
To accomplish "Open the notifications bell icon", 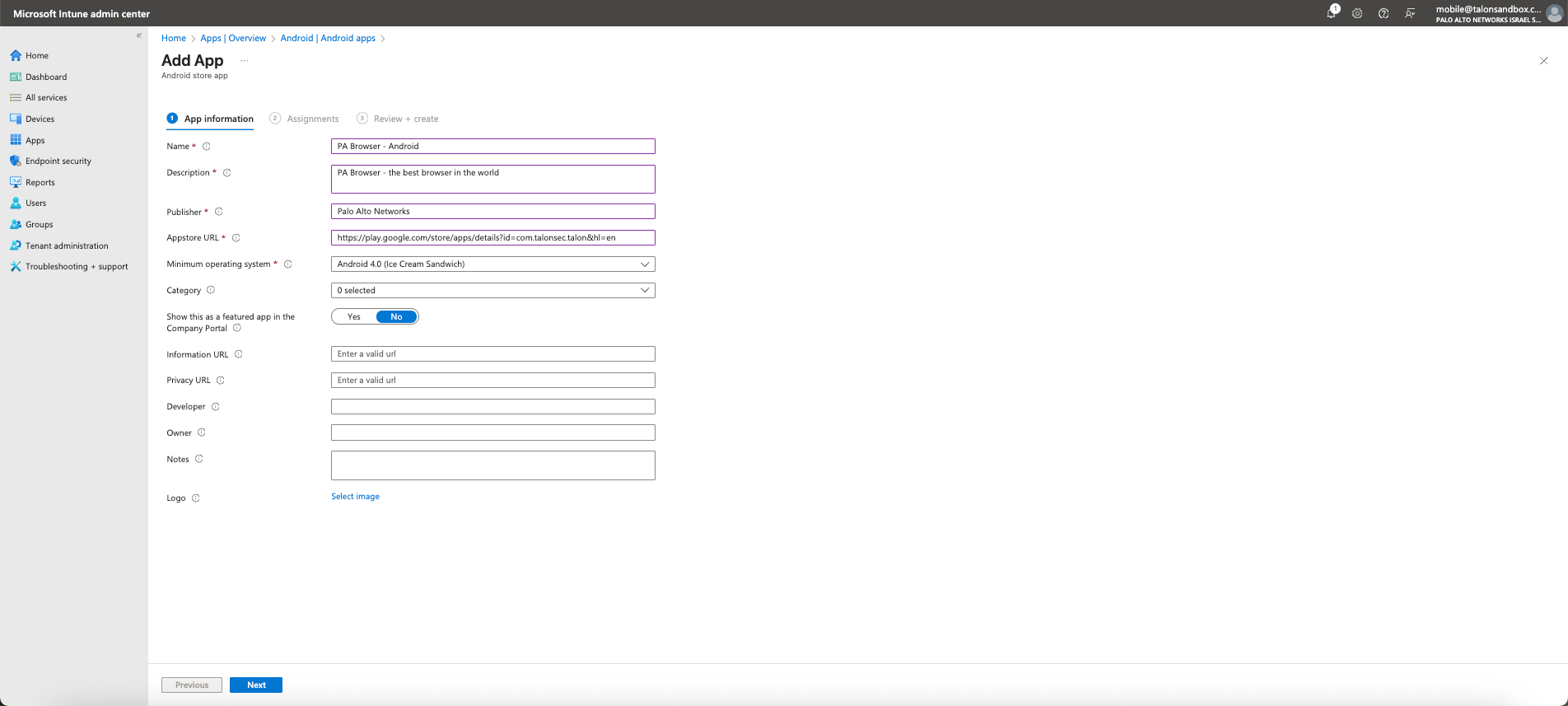I will coord(1332,12).
